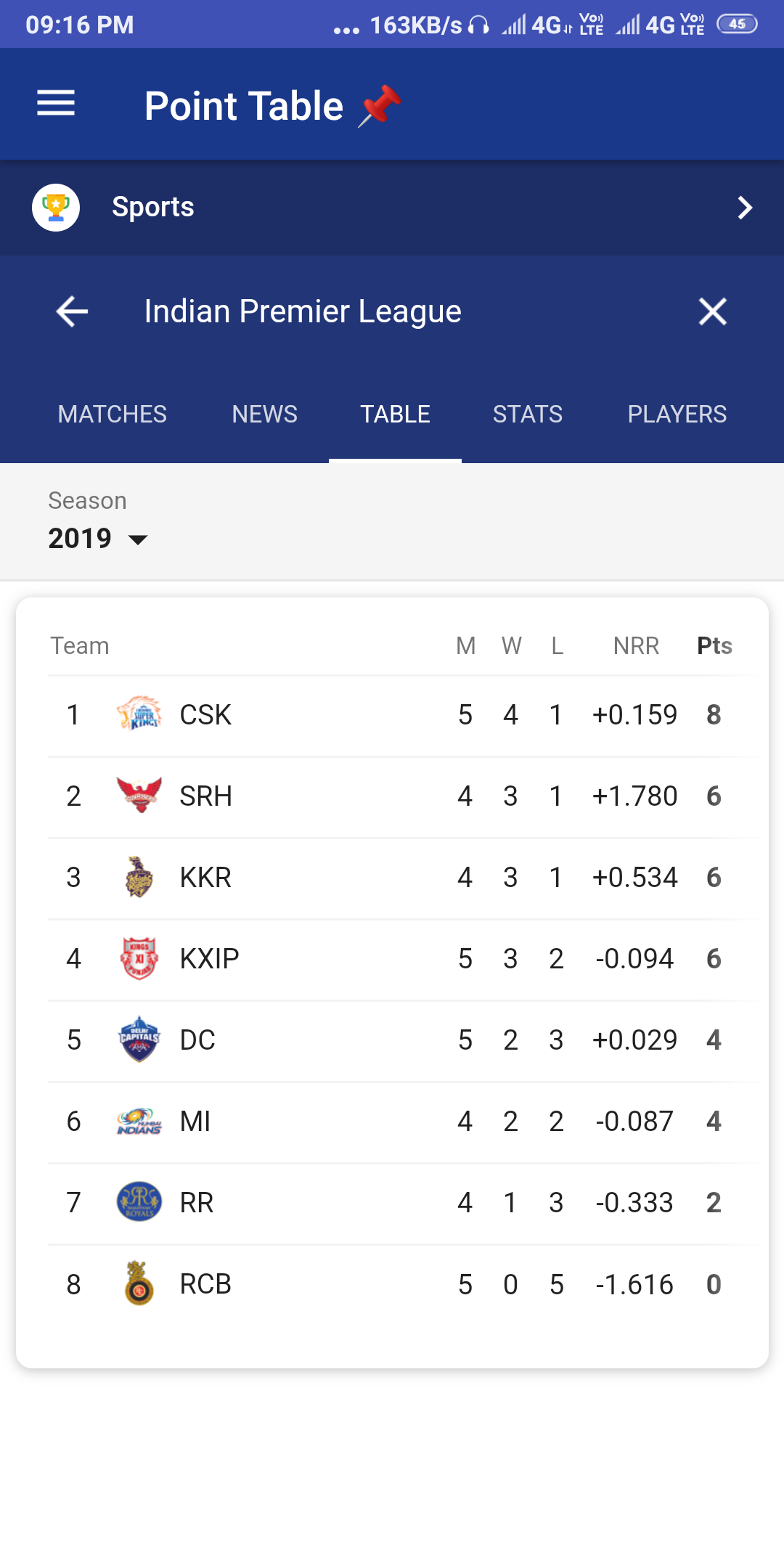Switch to the MATCHES tab
Viewport: 784px width, 1568px height.
click(x=113, y=414)
